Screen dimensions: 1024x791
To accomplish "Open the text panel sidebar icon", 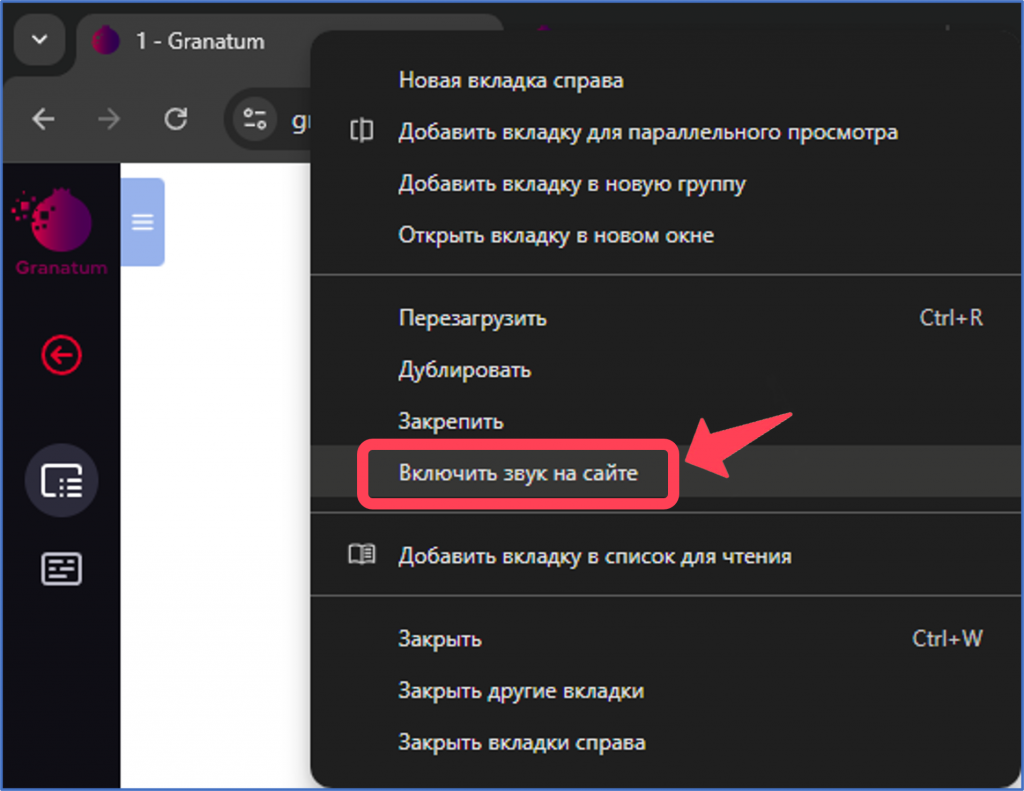I will (61, 568).
